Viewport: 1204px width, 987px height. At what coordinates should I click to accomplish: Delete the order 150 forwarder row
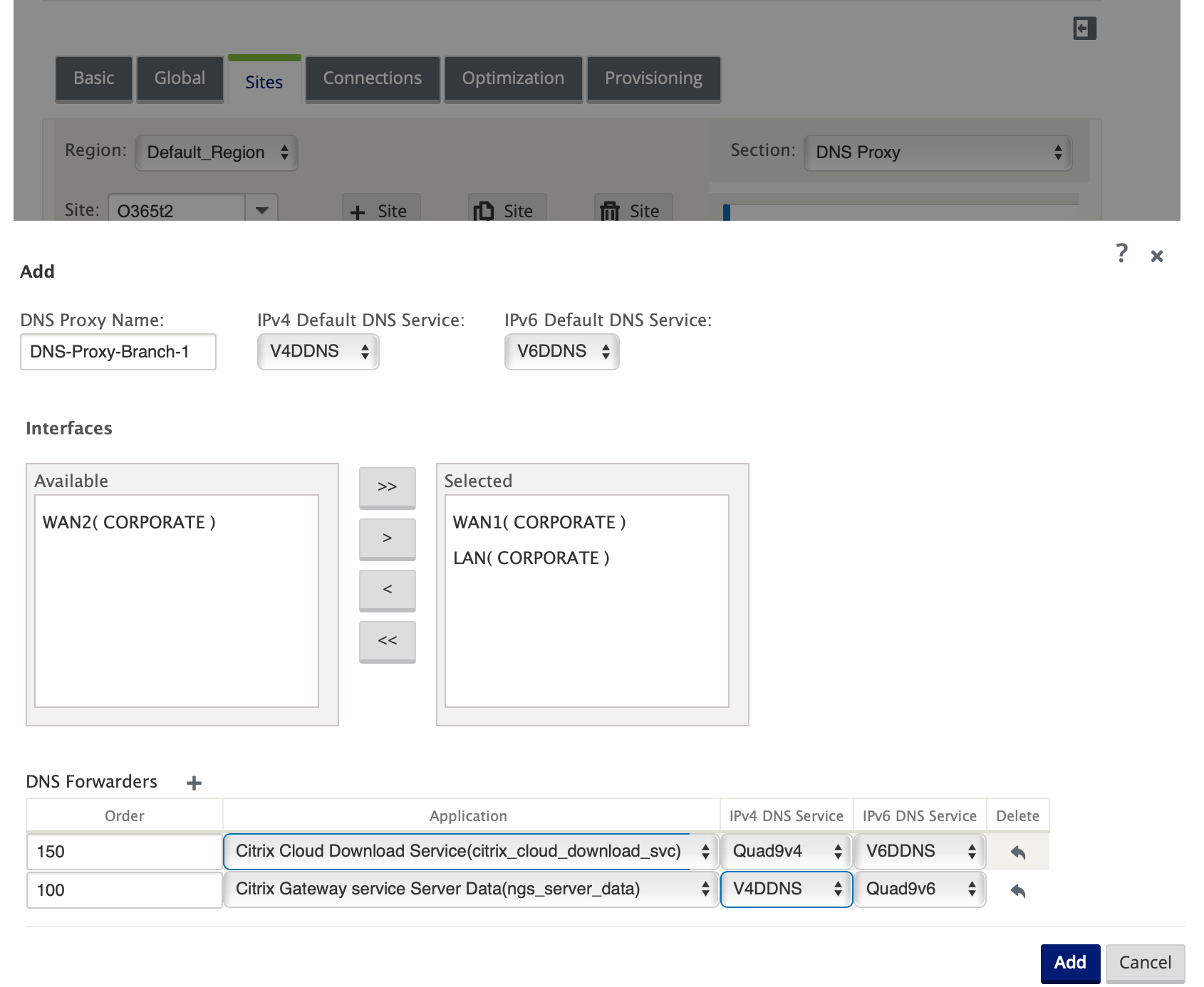point(1018,852)
